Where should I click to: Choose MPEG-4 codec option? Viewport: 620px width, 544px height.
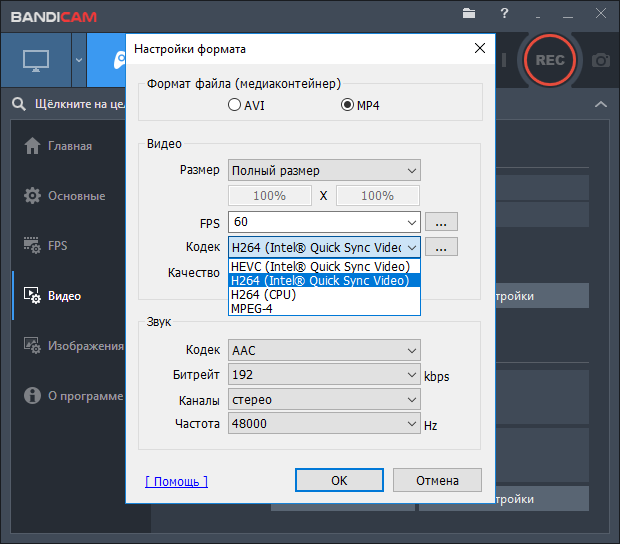tap(324, 308)
